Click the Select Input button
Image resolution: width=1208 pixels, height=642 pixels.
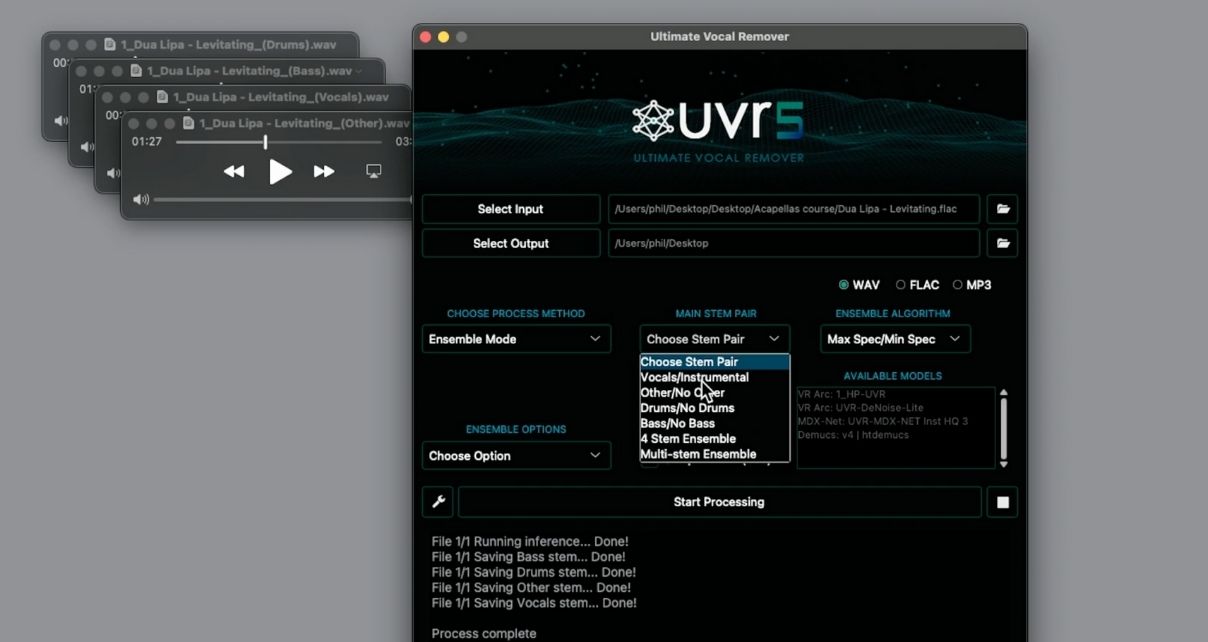(x=511, y=209)
